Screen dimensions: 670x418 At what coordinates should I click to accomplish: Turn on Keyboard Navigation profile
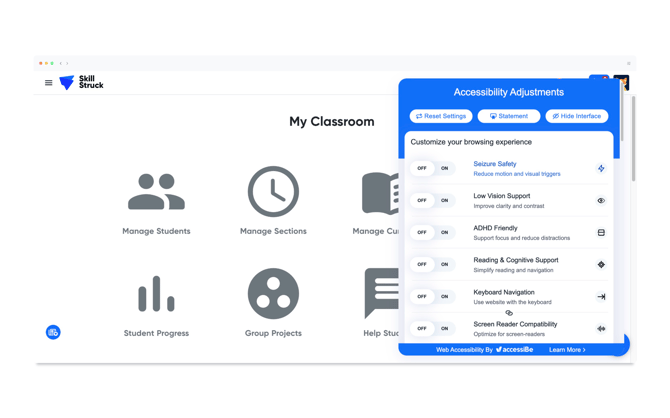[444, 297]
